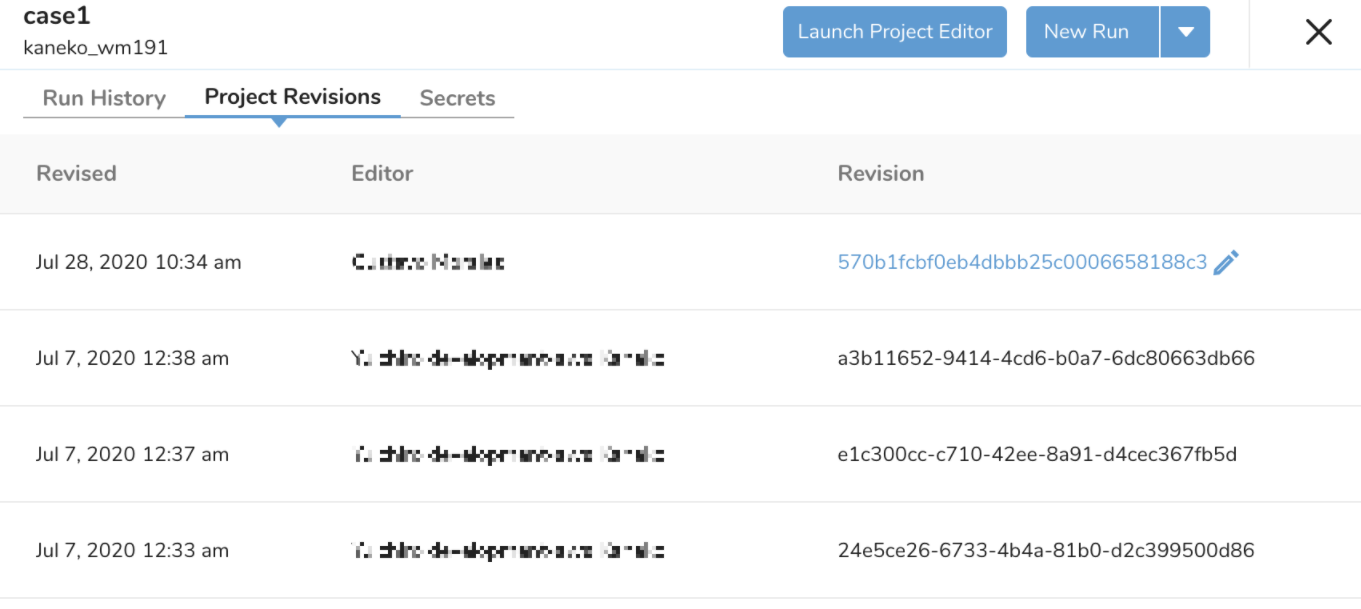Click the Revised column header
This screenshot has height=609, width=1361.
[x=76, y=173]
